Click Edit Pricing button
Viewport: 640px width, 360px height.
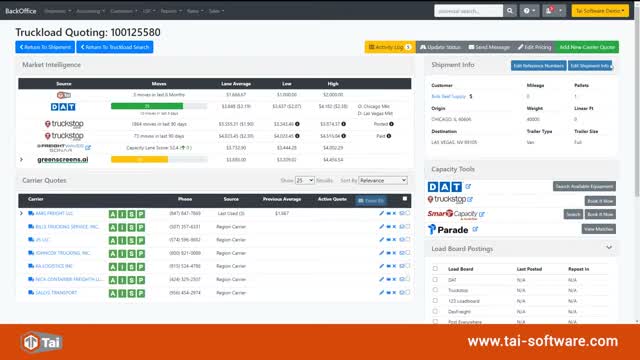pos(534,47)
